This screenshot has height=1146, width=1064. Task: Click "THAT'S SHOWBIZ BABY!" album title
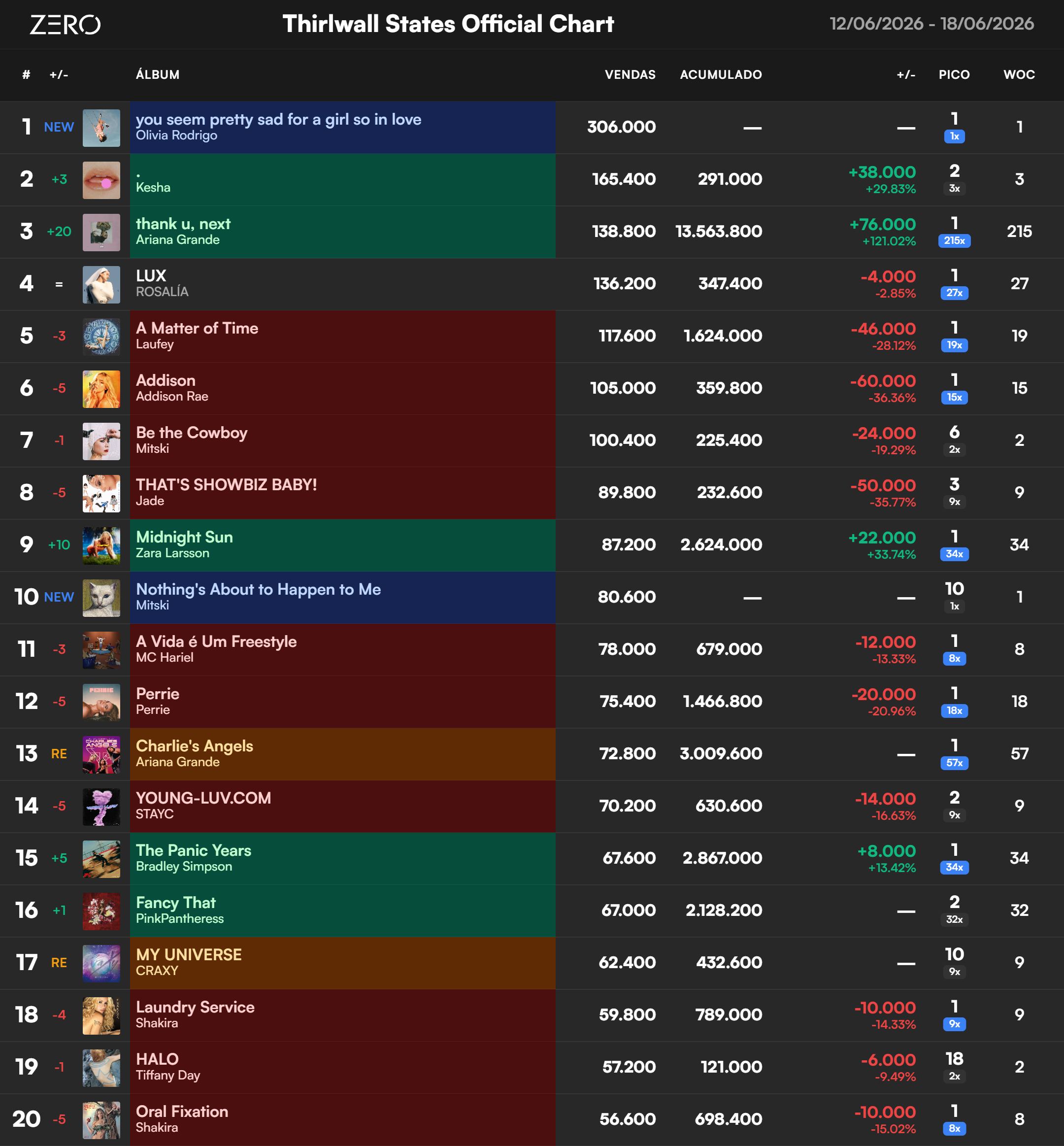(x=226, y=485)
